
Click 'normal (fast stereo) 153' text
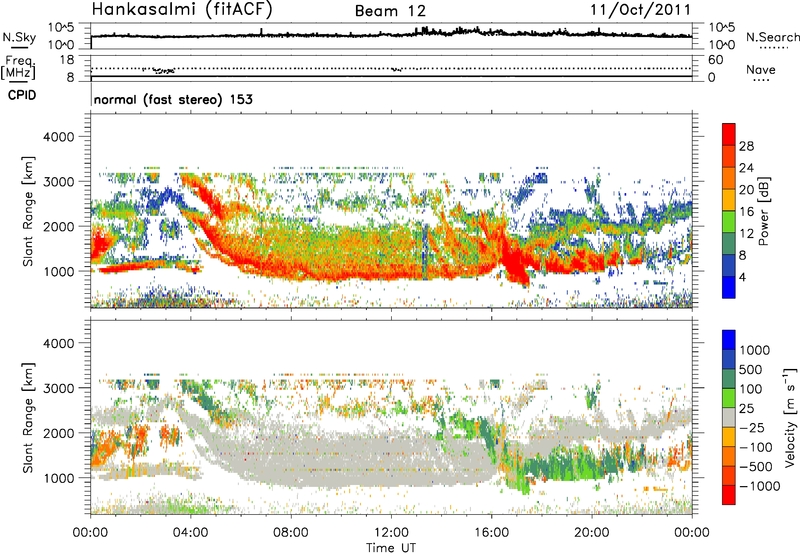(173, 99)
